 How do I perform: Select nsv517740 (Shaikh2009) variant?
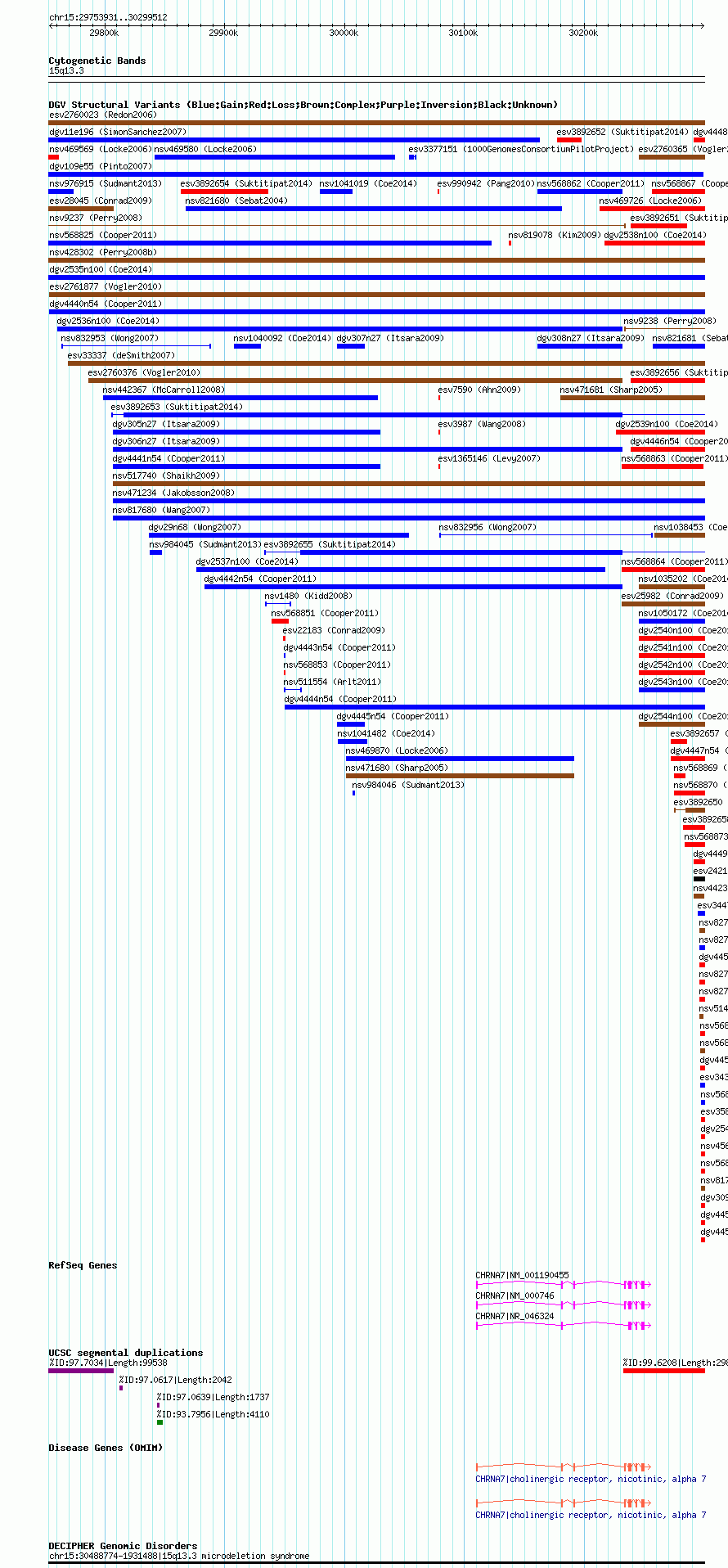(167, 476)
